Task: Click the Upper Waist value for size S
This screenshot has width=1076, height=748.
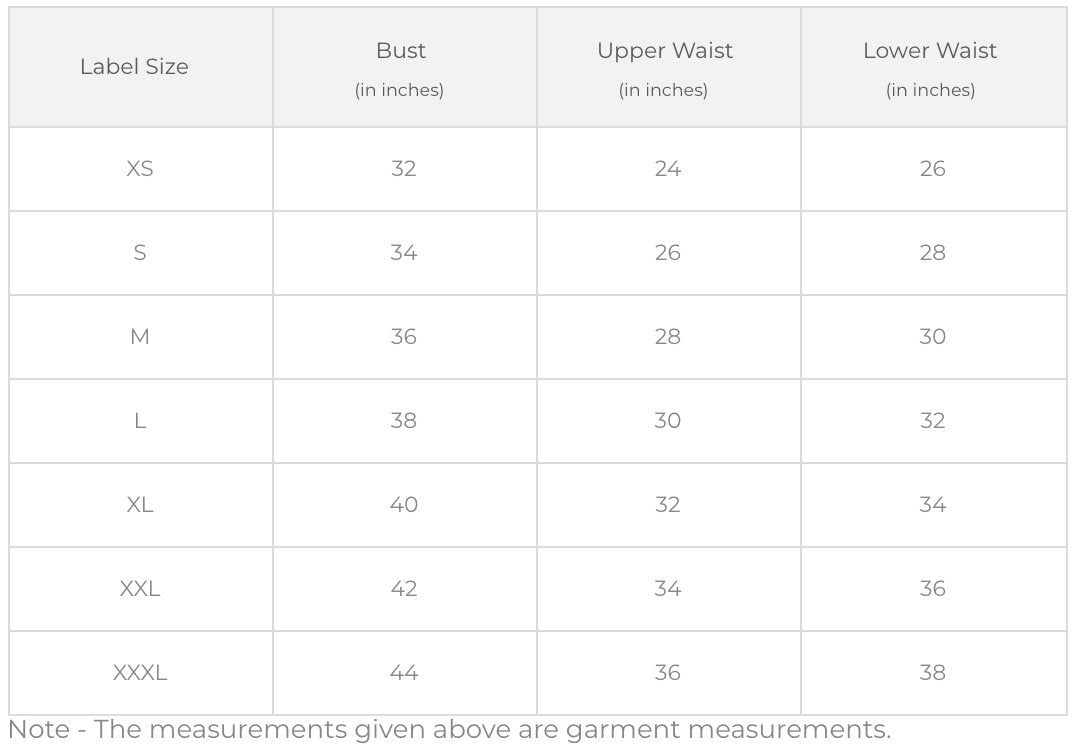Action: pos(668,253)
